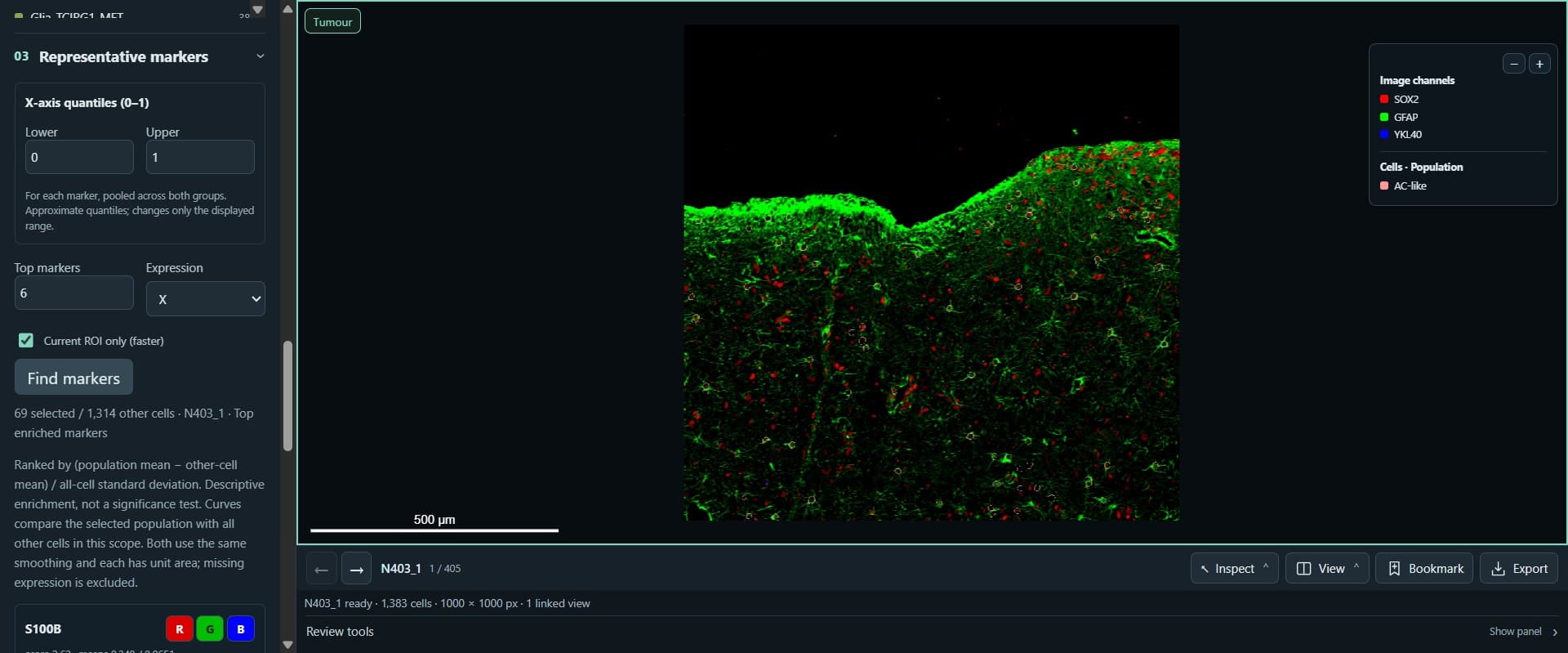The height and width of the screenshot is (653, 1568).
Task: Export the current image
Action: (1519, 568)
